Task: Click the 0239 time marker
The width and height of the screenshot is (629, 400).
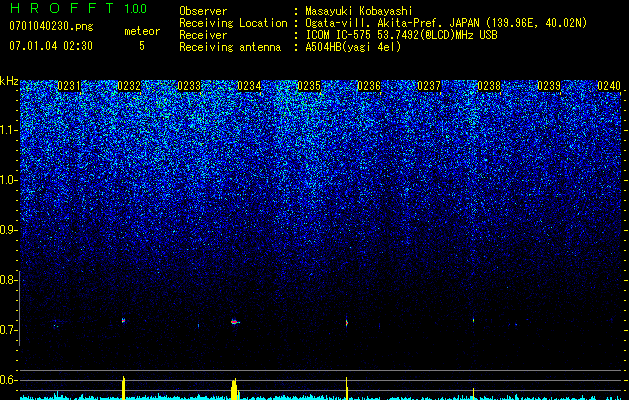Action: coord(549,86)
